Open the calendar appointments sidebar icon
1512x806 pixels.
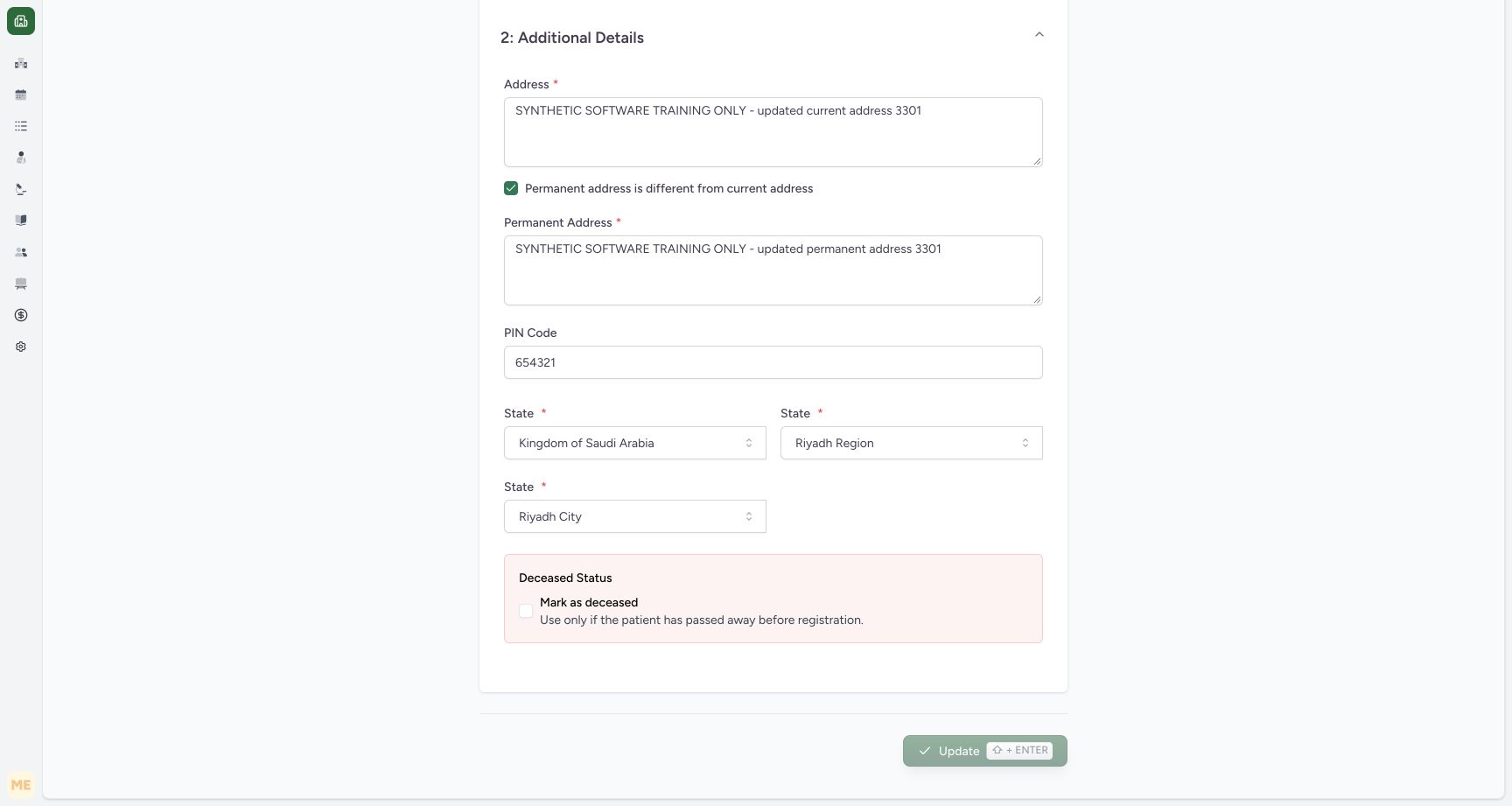[21, 95]
